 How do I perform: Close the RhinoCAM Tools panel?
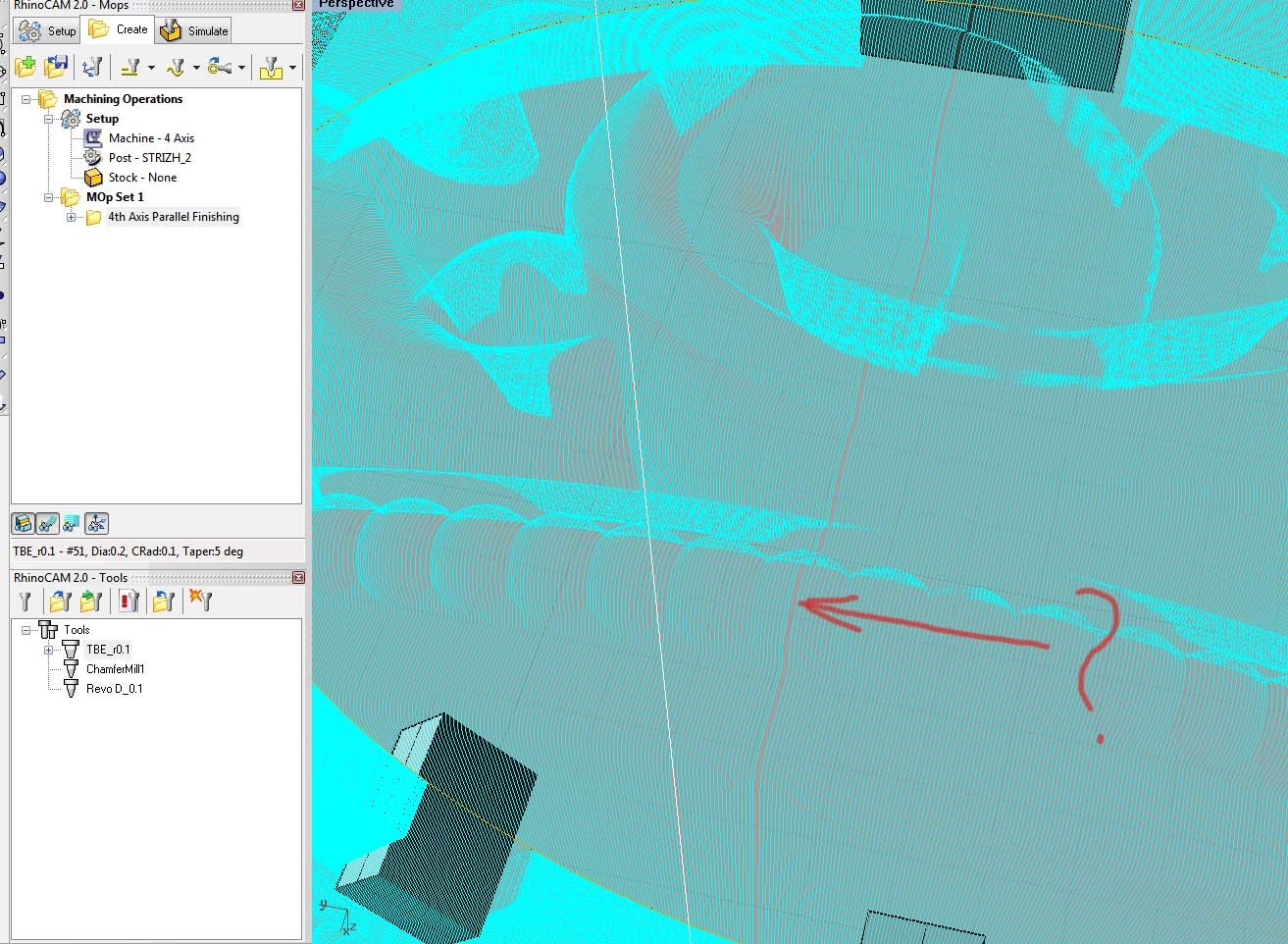click(298, 578)
